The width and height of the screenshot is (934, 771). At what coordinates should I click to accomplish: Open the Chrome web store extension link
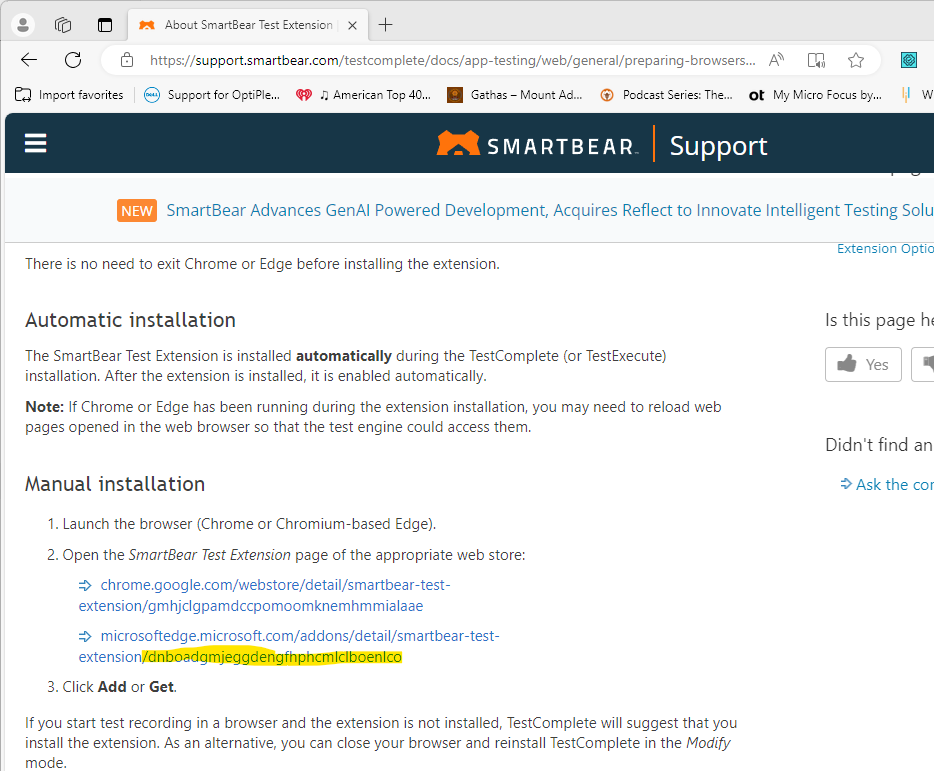[x=264, y=595]
